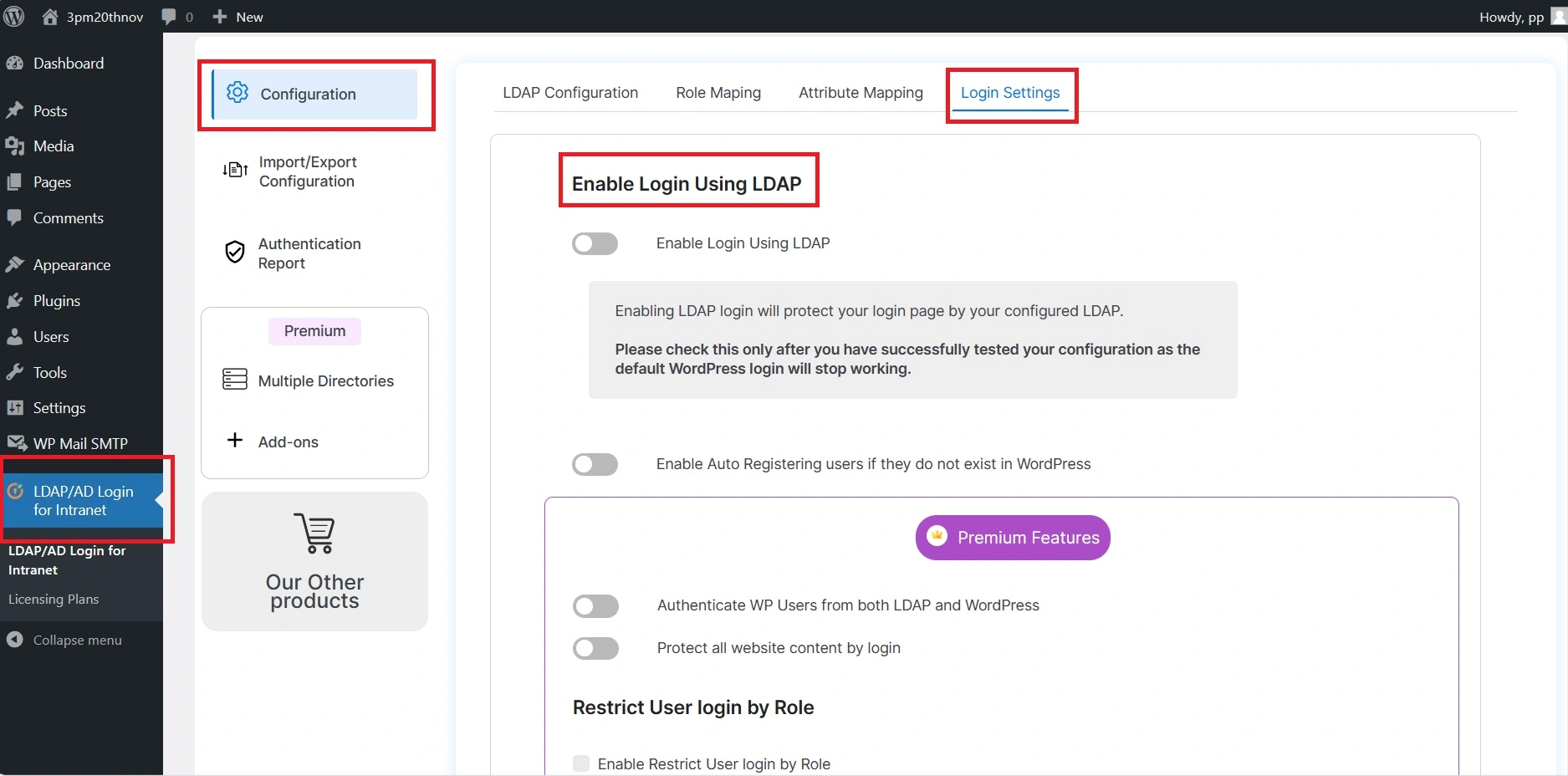
Task: Click the crown icon on Premium Features
Action: (937, 536)
